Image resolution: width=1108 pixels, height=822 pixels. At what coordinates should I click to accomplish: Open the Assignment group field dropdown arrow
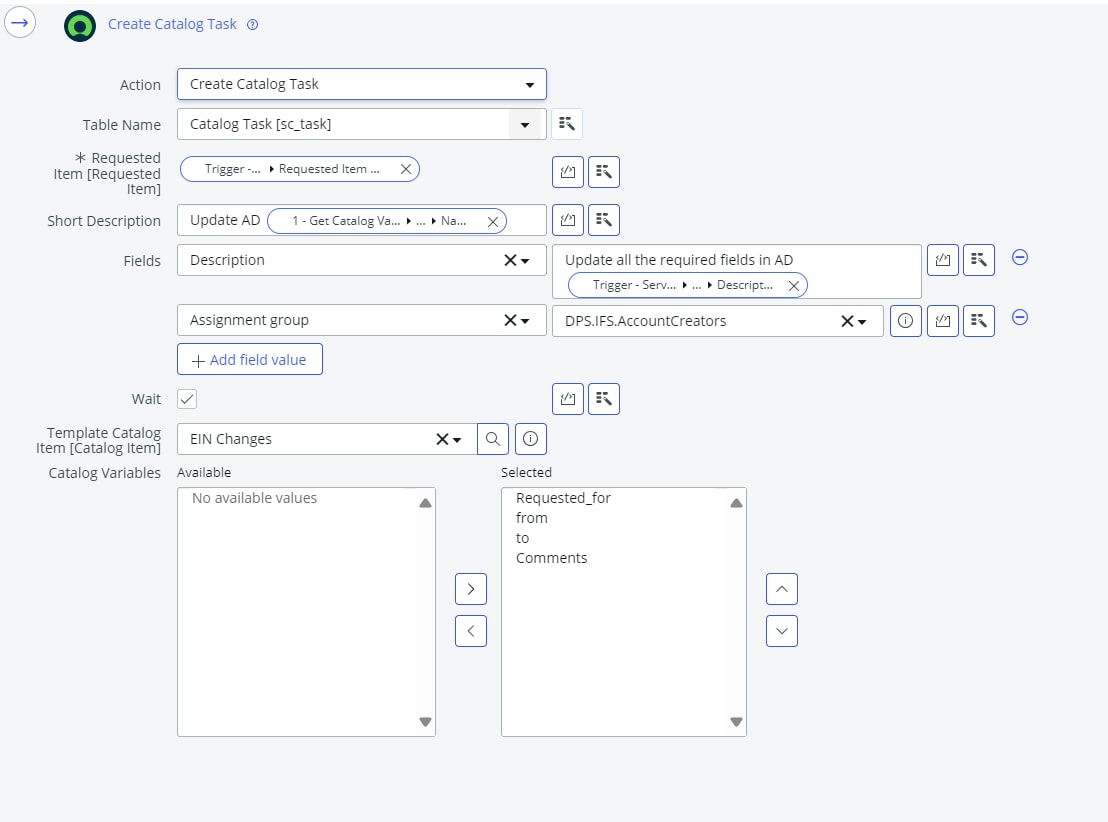tap(525, 321)
